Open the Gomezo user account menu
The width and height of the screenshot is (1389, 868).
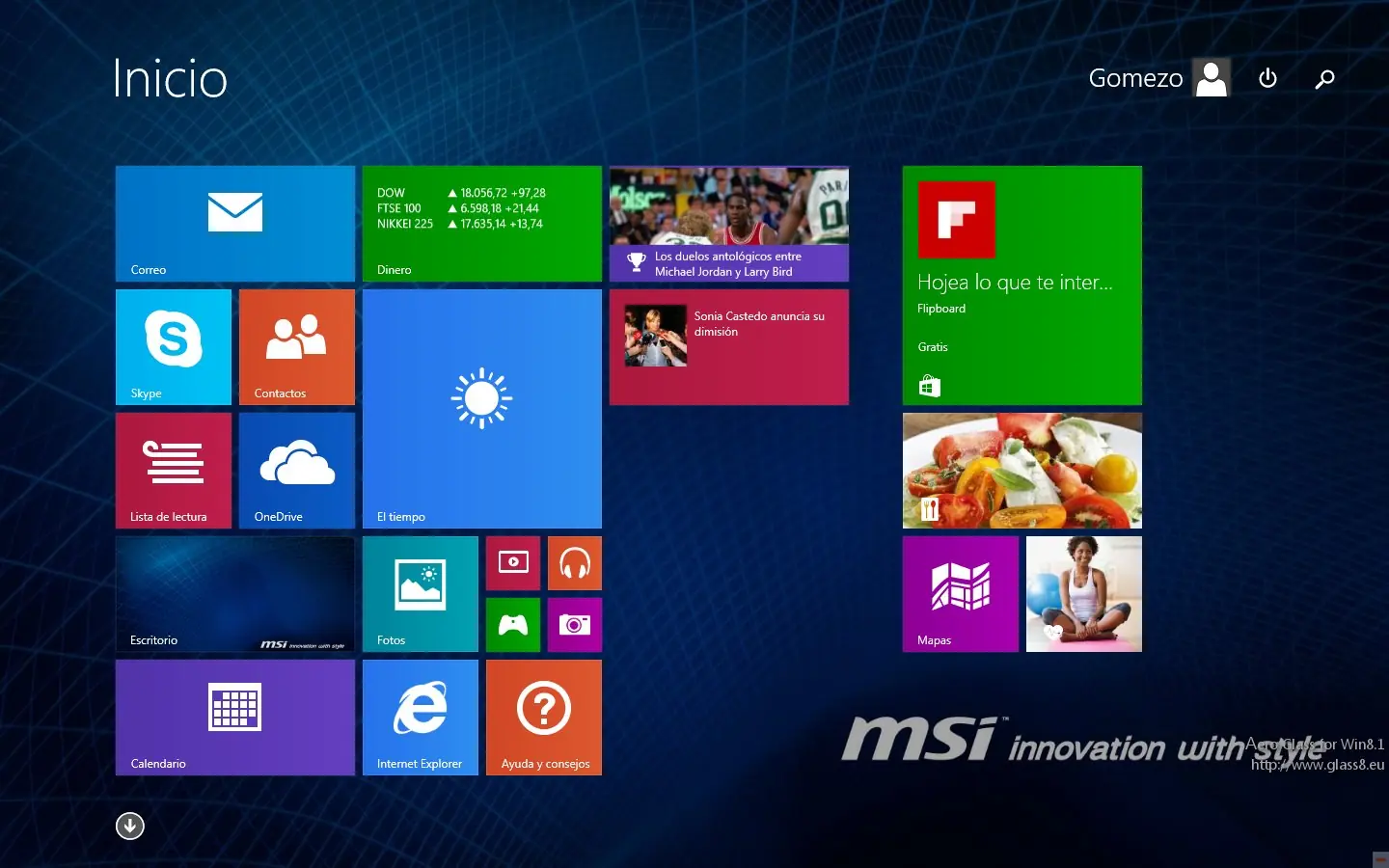coord(1159,78)
